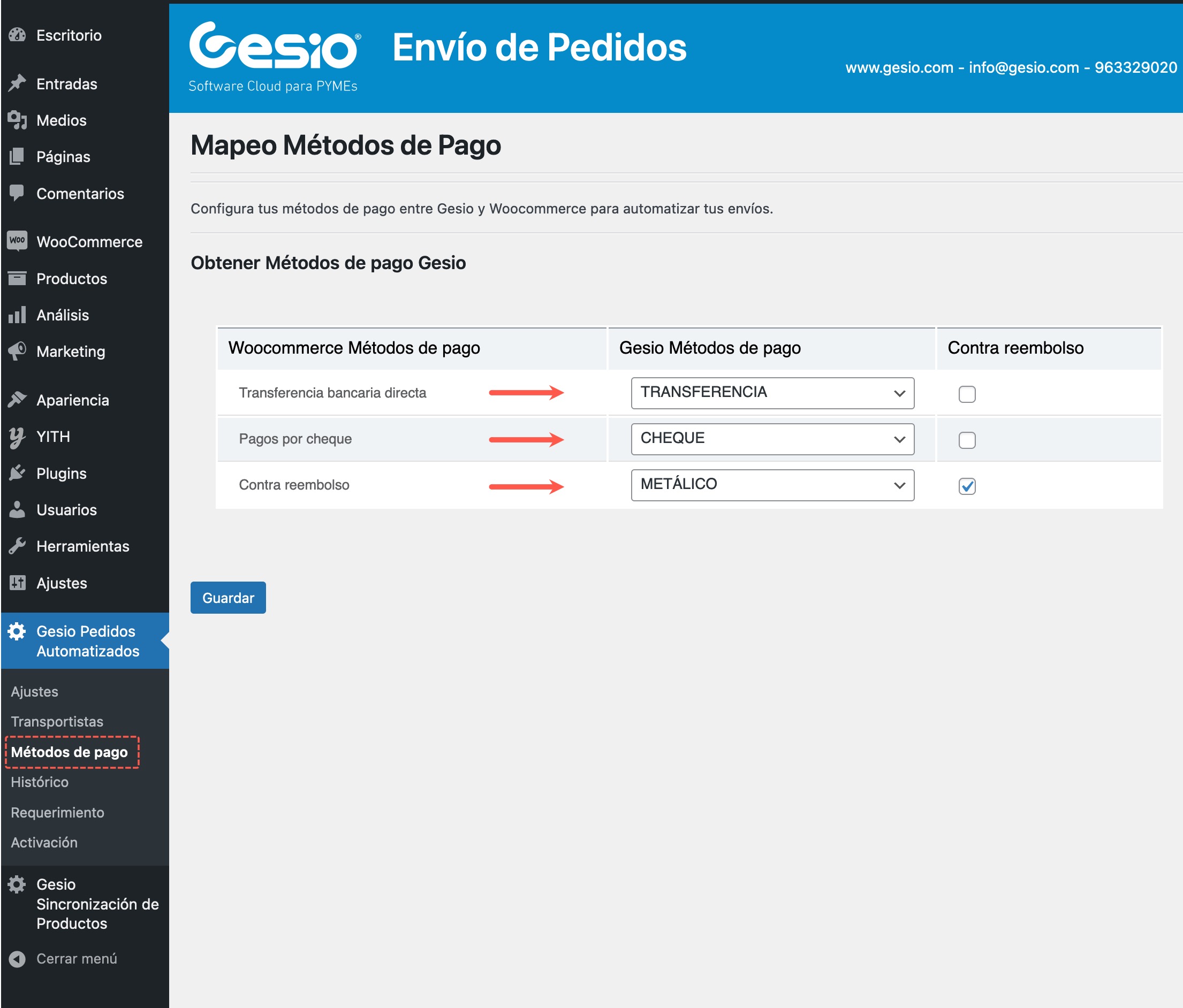Viewport: 1183px width, 1008px height.
Task: Click Transferencia bancaria directa row label
Action: pos(332,393)
